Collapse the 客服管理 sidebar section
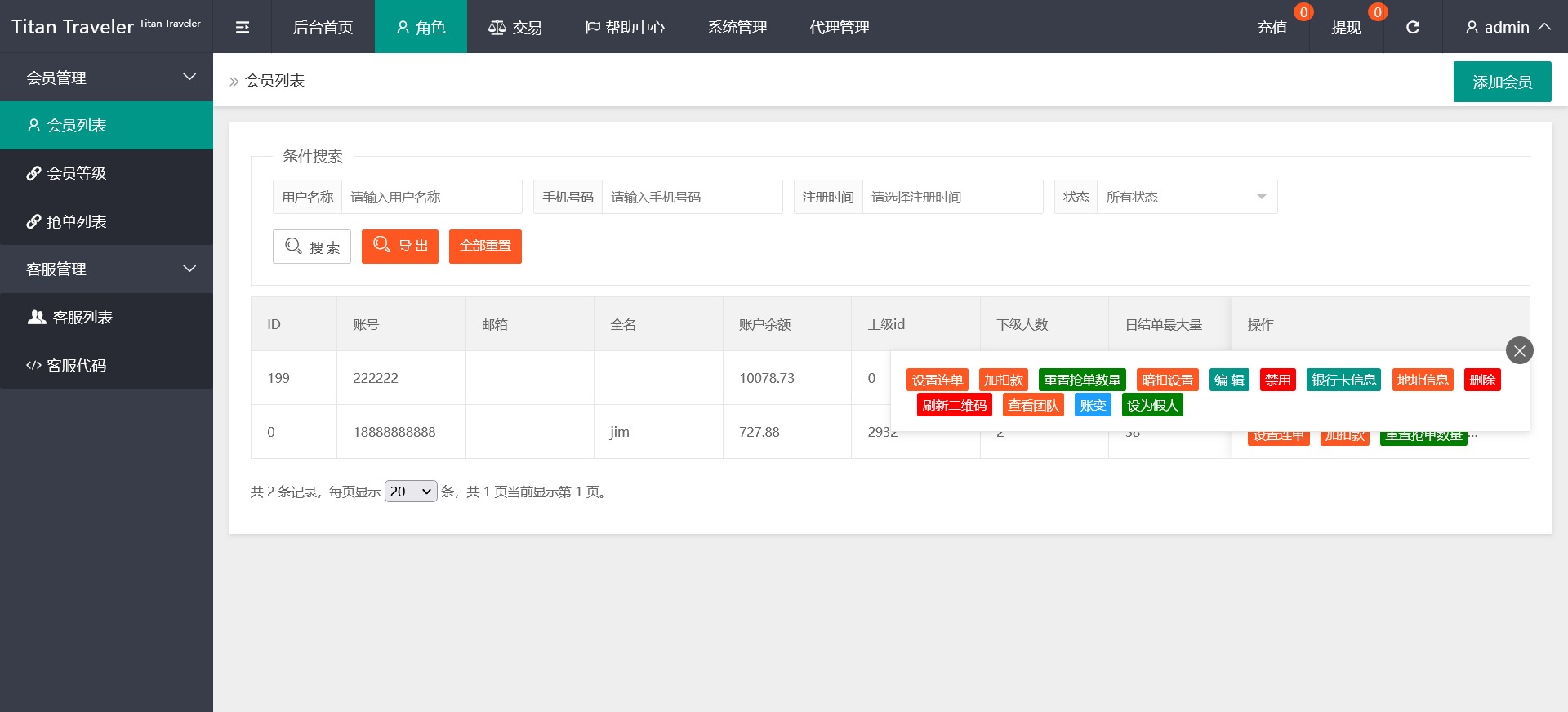Image resolution: width=1568 pixels, height=712 pixels. pos(106,269)
